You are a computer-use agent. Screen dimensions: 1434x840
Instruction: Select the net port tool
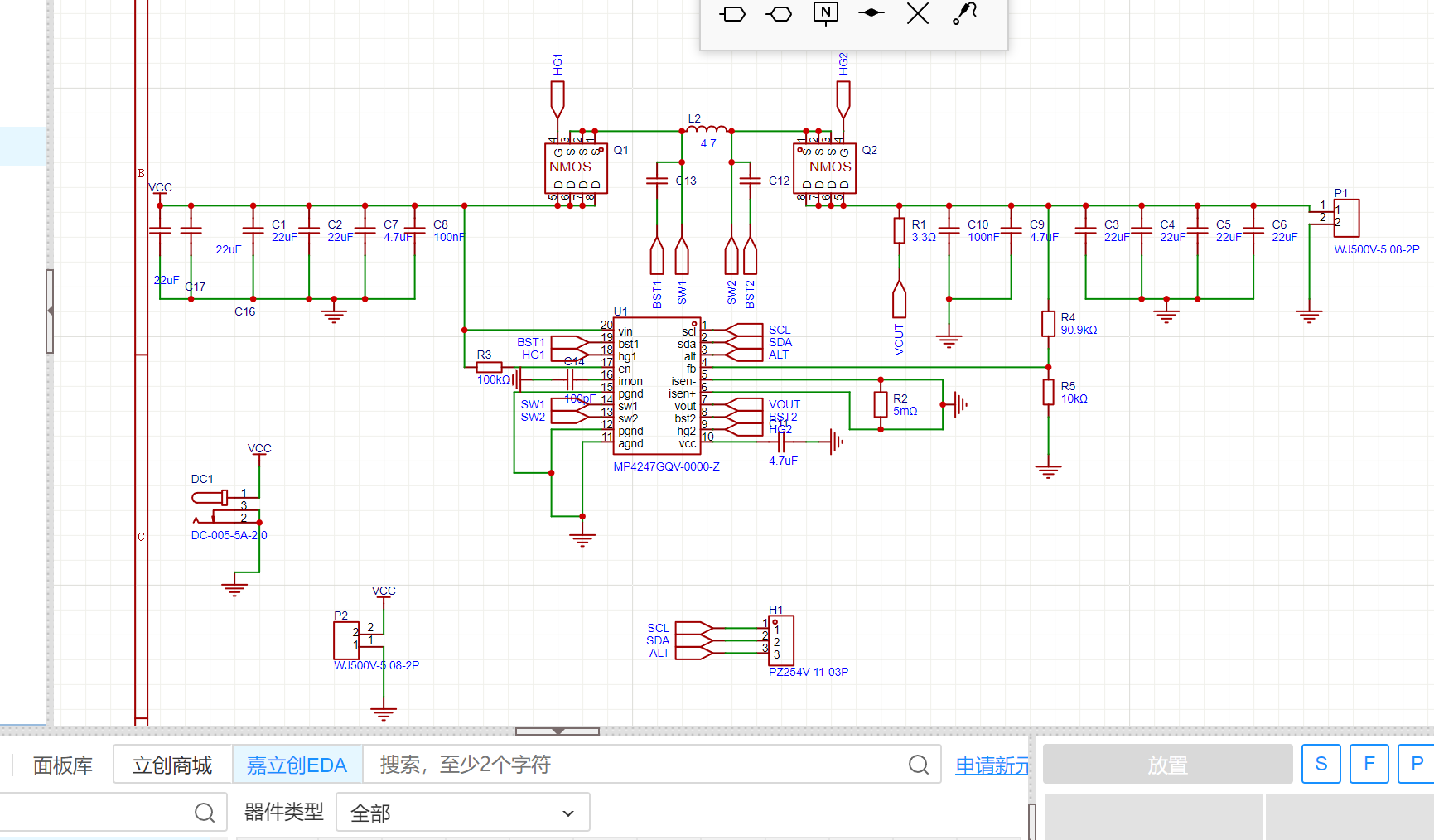(733, 14)
